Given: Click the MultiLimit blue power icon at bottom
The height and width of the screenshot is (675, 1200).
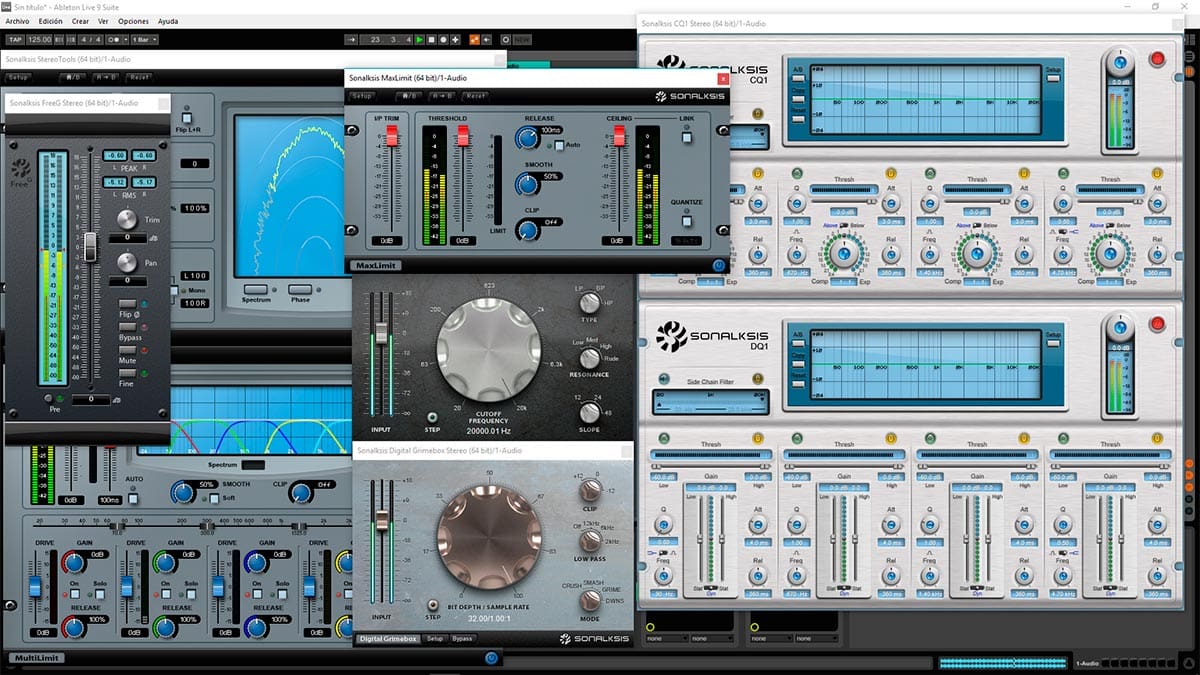Looking at the screenshot, I should pyautogui.click(x=491, y=657).
